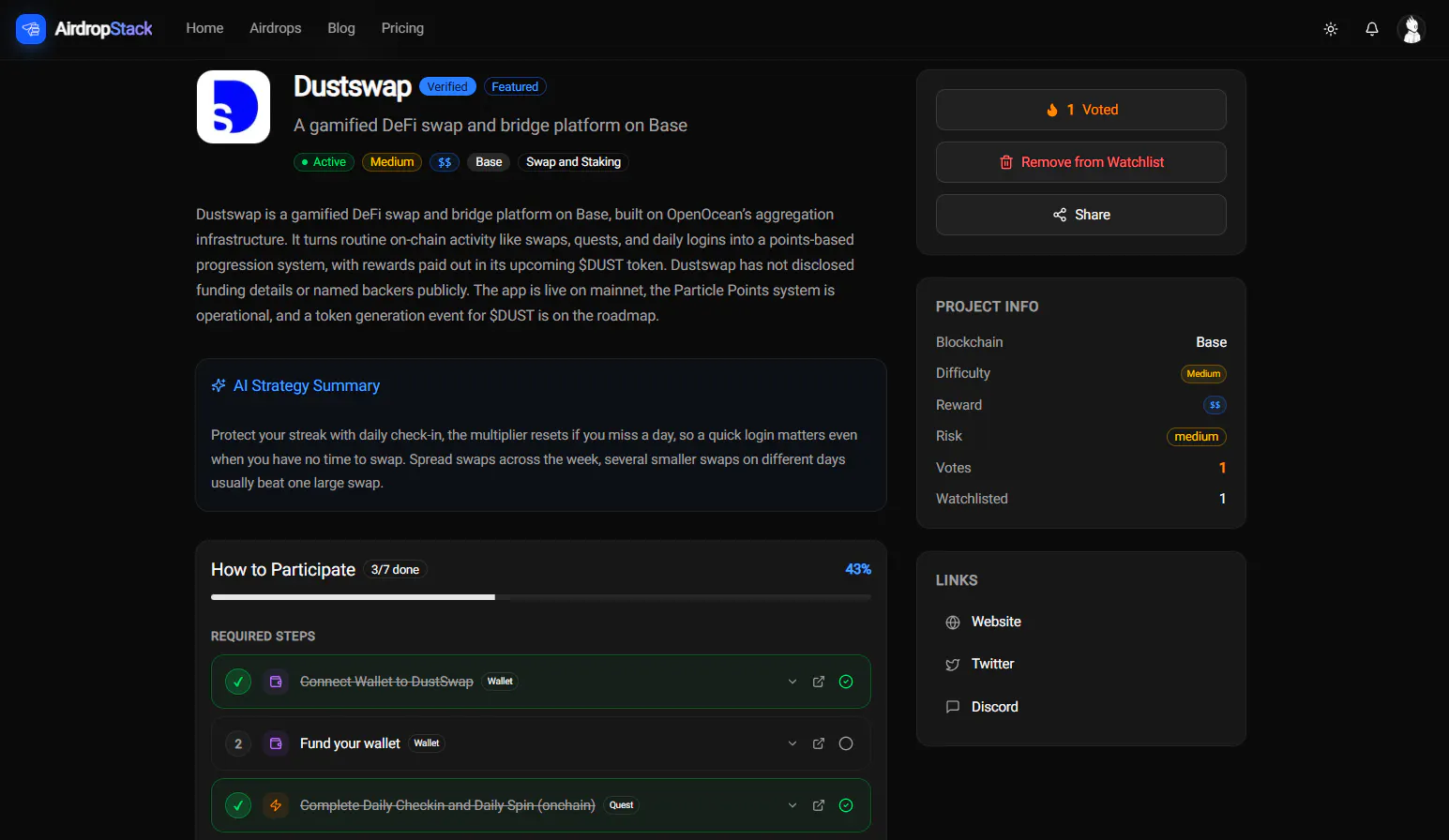Expand the Fund your wallet step details

click(792, 743)
